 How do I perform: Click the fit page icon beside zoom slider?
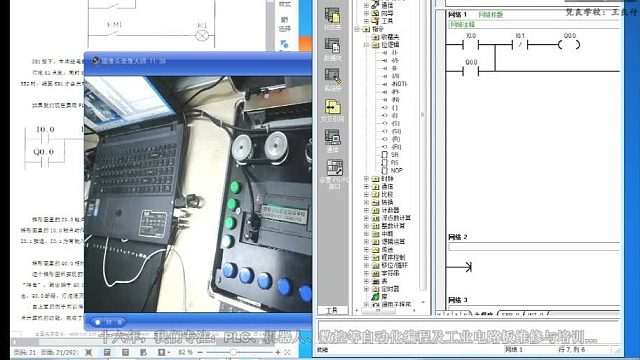(x=287, y=352)
